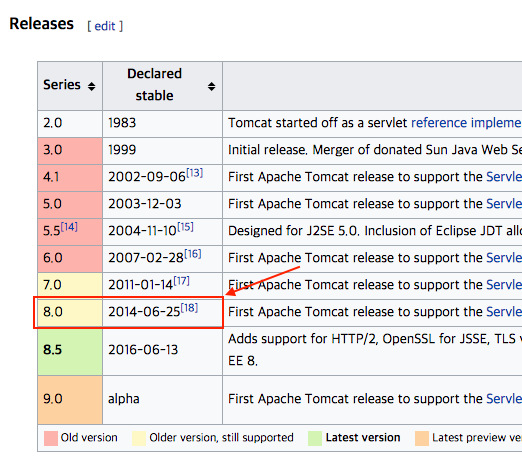Click the series 2.0 cell
Screen dimensions: 522x462
coord(70,123)
